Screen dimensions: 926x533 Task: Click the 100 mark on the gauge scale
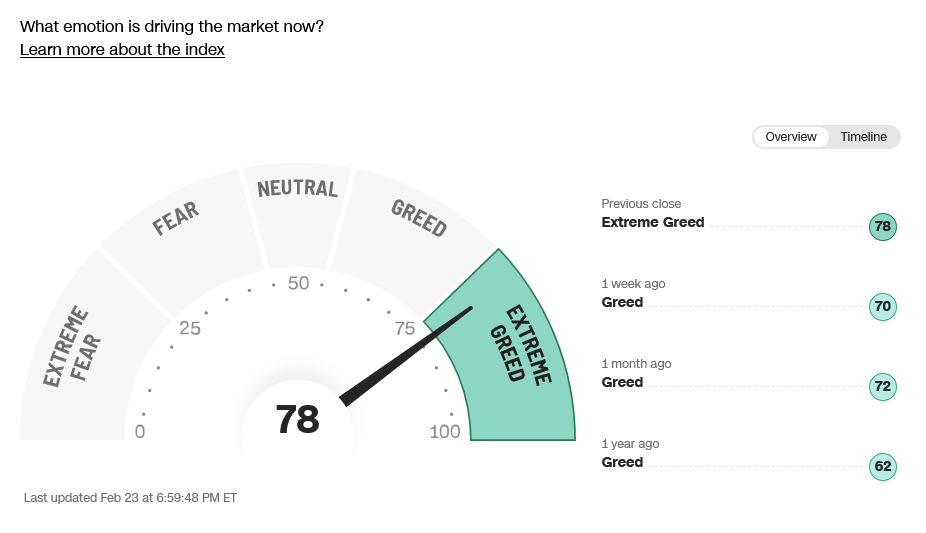coord(445,432)
